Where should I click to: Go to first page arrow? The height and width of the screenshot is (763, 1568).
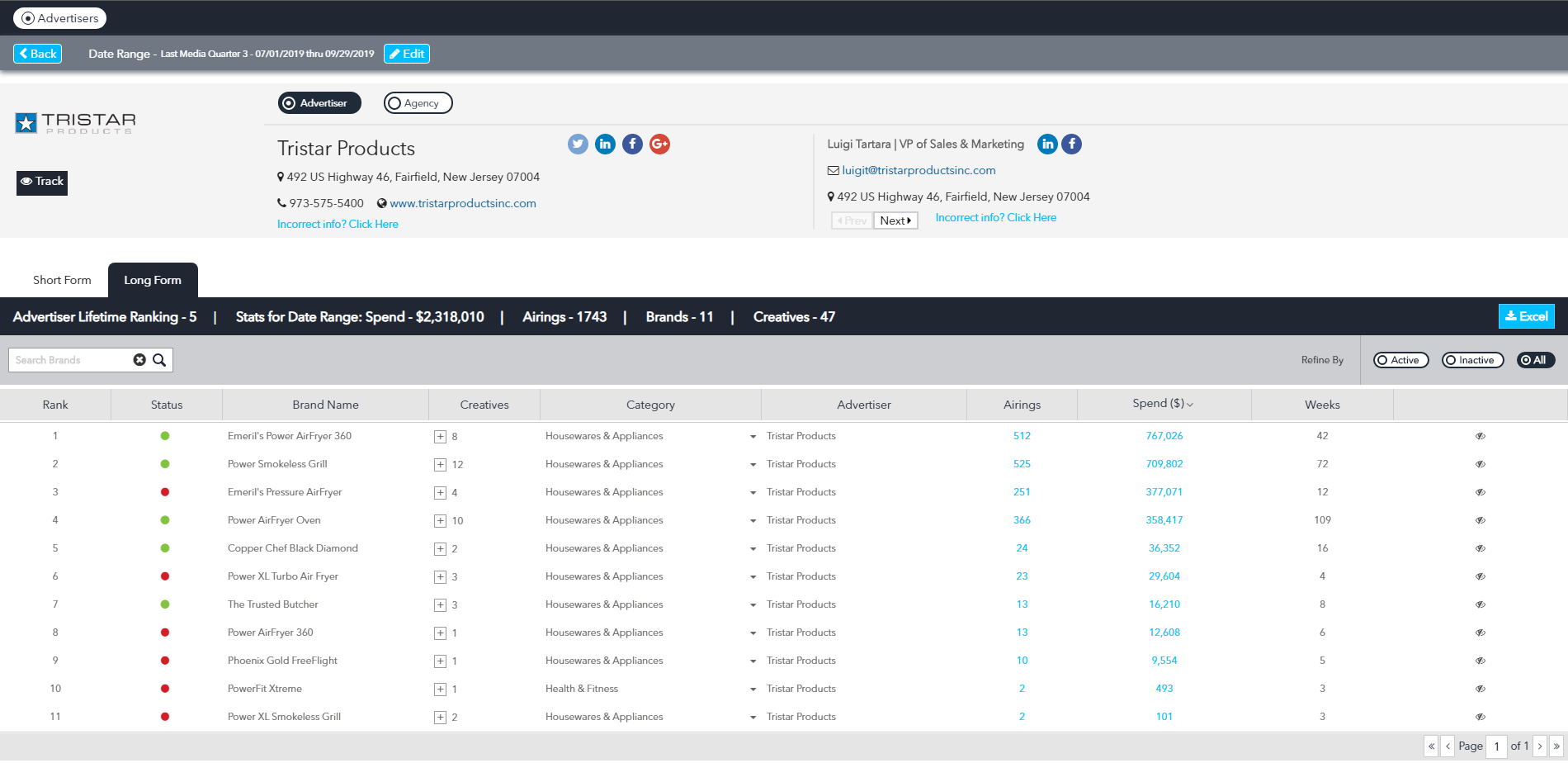1432,746
